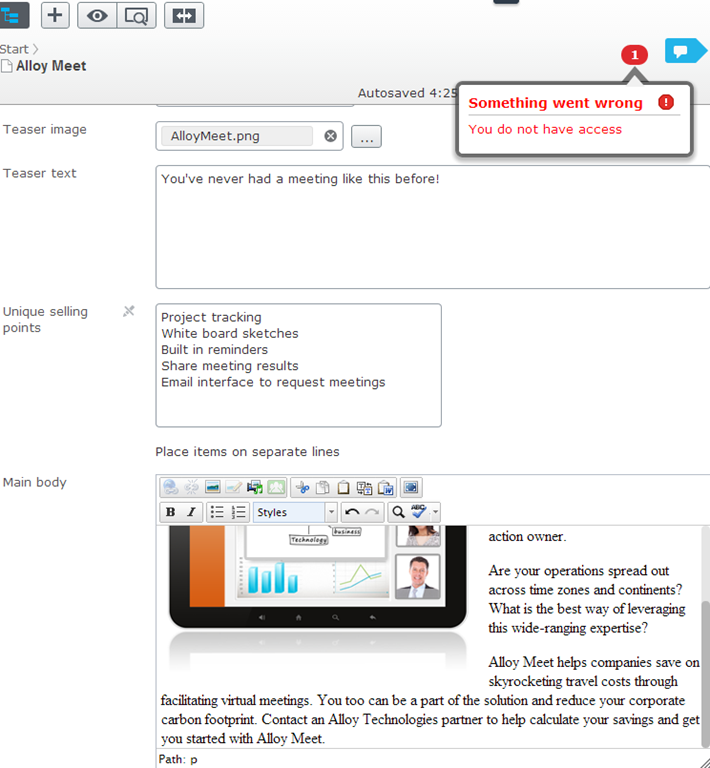Open the Styles dropdown
This screenshot has height=768, width=710.
[295, 512]
